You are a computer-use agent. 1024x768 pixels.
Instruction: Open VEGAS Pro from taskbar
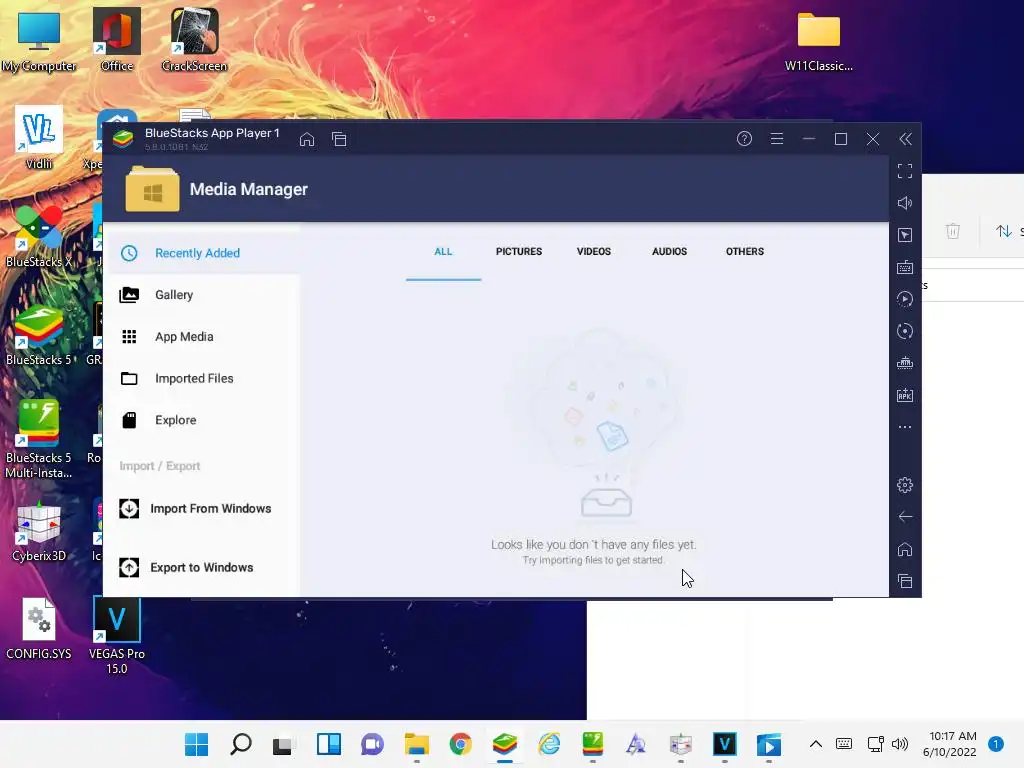coord(724,744)
